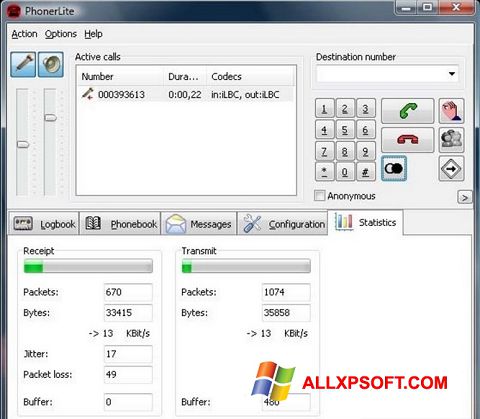Screen dimensions: 480x419
Task: Open the Options menu
Action: (x=61, y=34)
